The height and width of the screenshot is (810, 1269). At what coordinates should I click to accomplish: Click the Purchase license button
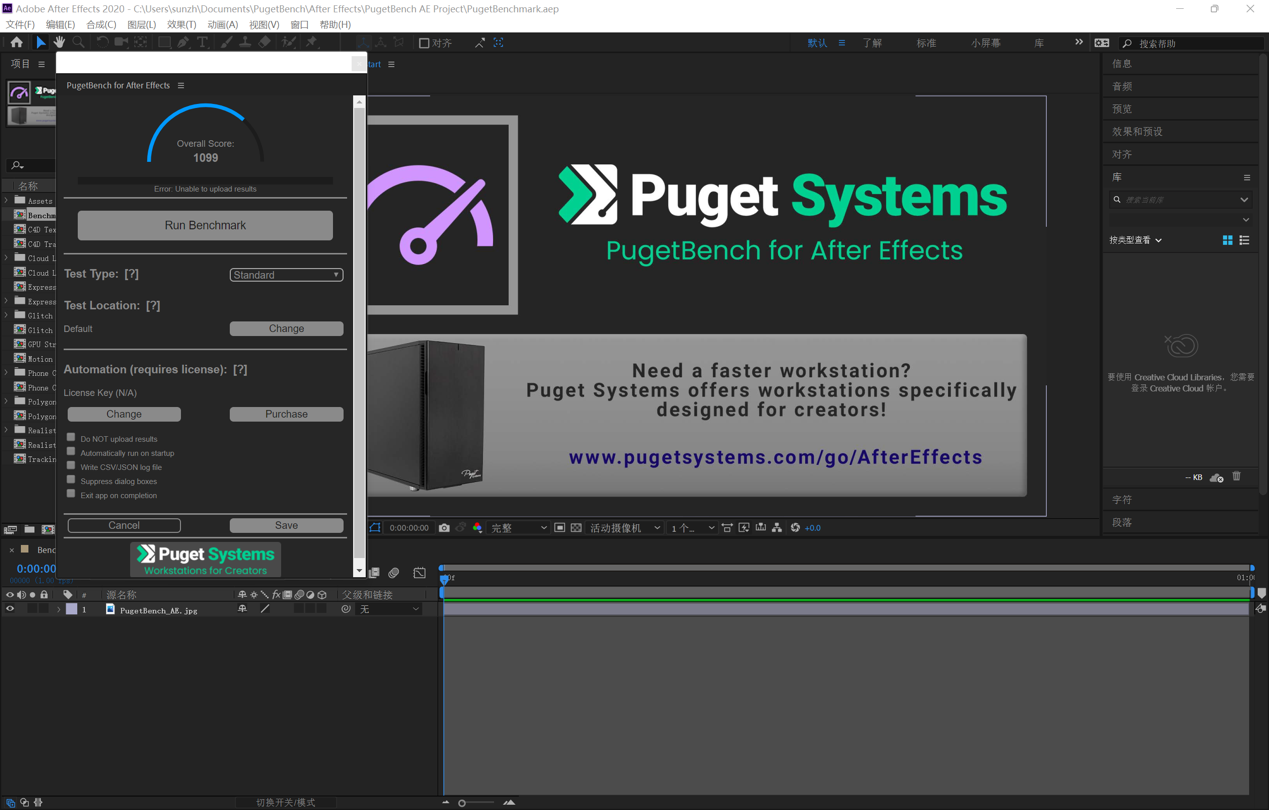point(286,414)
